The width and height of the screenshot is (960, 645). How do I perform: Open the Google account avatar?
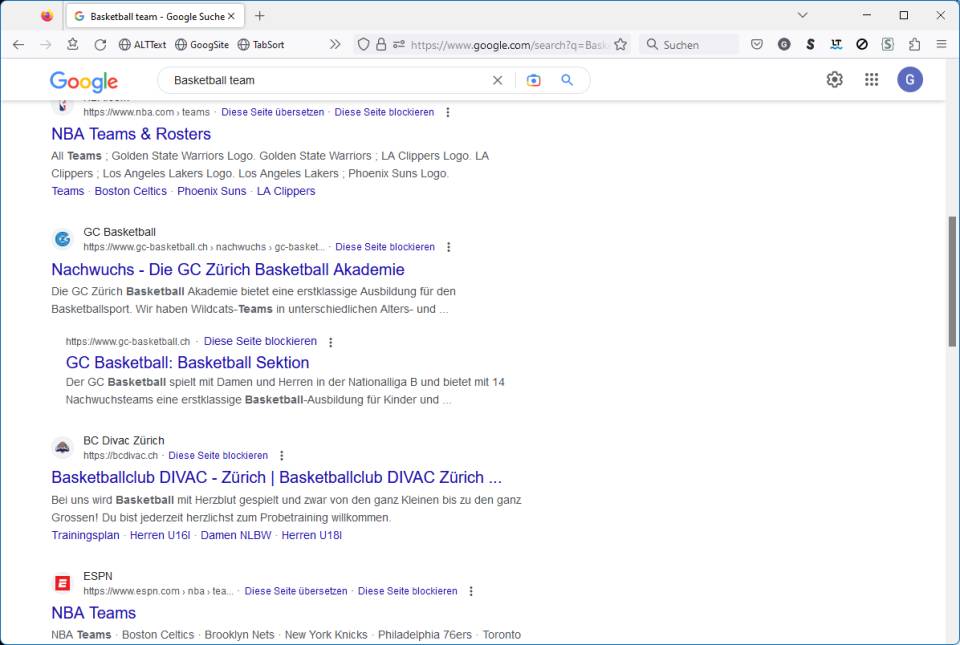pos(910,79)
